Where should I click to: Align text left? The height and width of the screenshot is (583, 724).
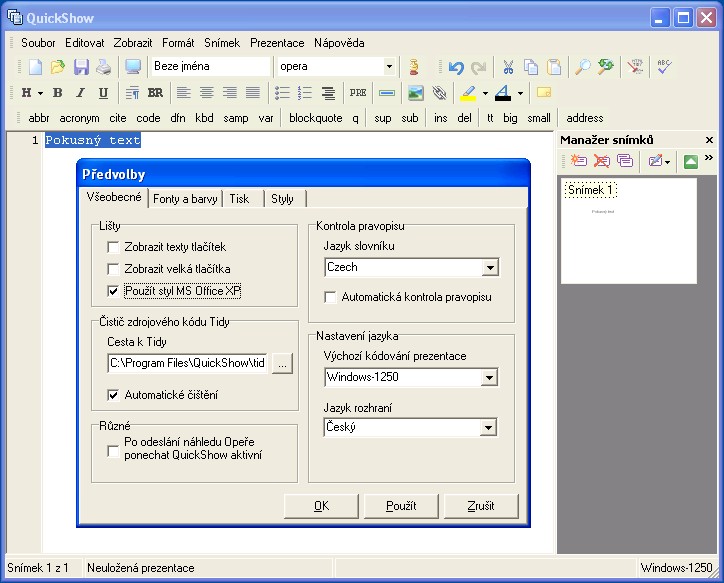[x=184, y=93]
